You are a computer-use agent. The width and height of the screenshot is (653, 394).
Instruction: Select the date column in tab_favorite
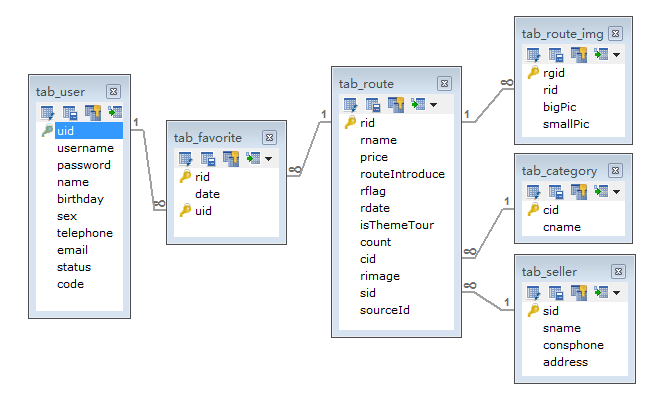coord(207,194)
